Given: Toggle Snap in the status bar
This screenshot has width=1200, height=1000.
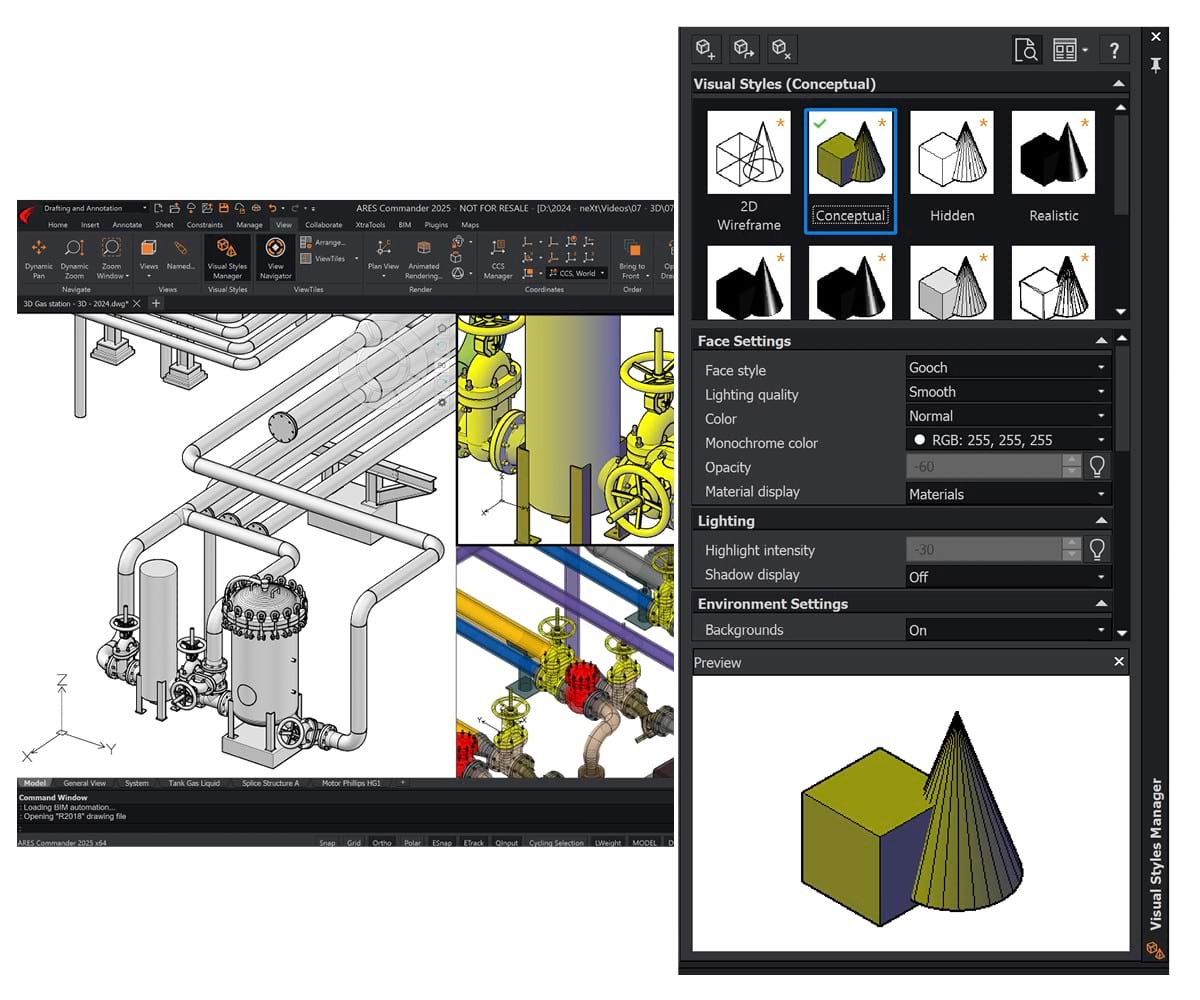Looking at the screenshot, I should (327, 843).
